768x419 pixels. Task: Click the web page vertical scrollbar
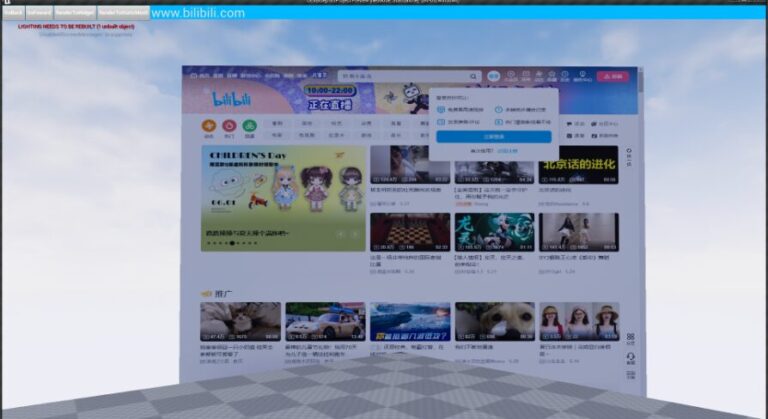[x=641, y=82]
